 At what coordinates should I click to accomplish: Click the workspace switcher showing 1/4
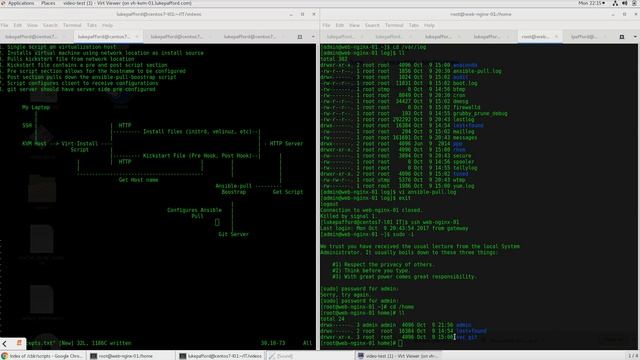633,356
